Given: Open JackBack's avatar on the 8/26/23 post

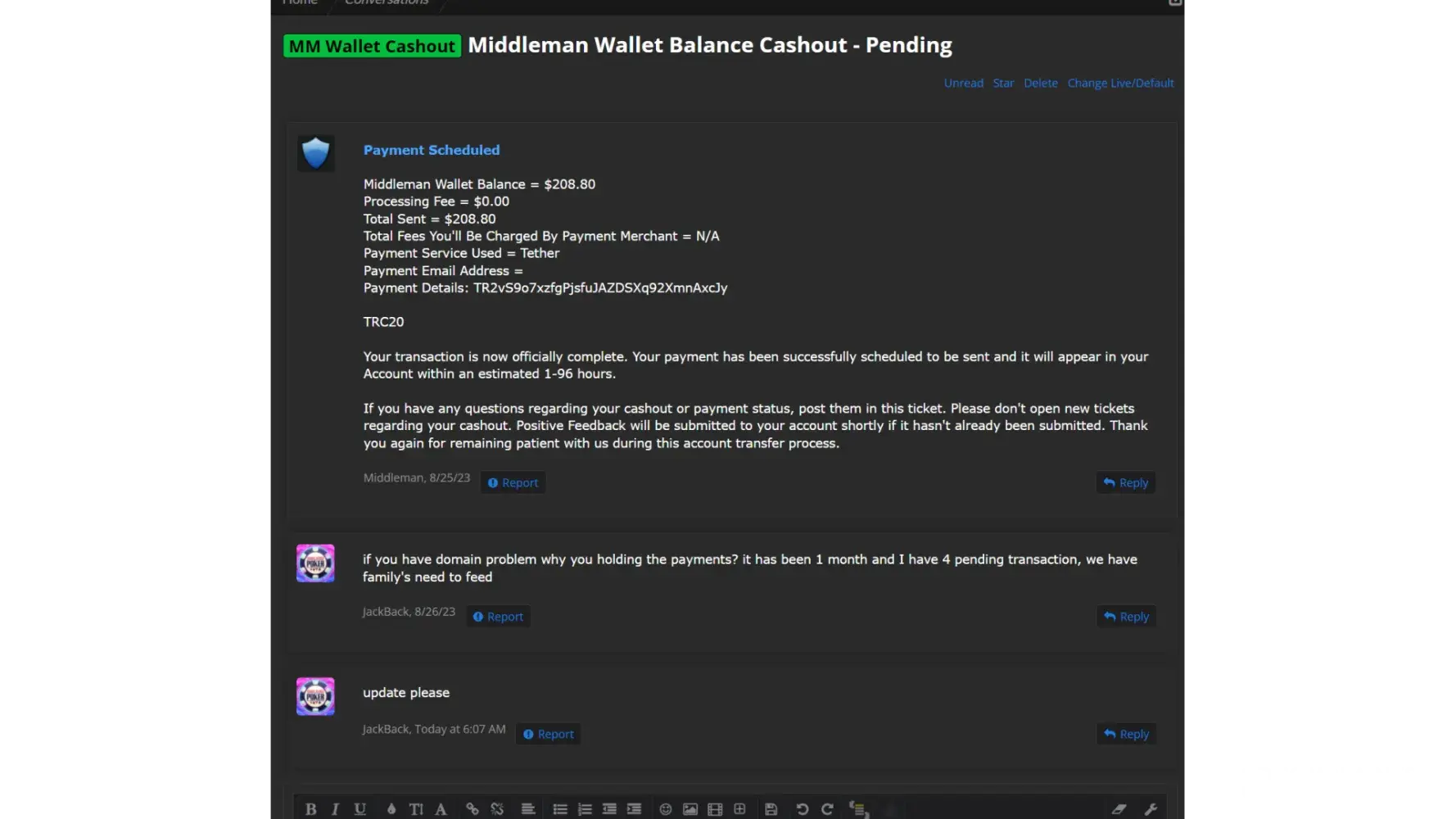Looking at the screenshot, I should pyautogui.click(x=315, y=563).
